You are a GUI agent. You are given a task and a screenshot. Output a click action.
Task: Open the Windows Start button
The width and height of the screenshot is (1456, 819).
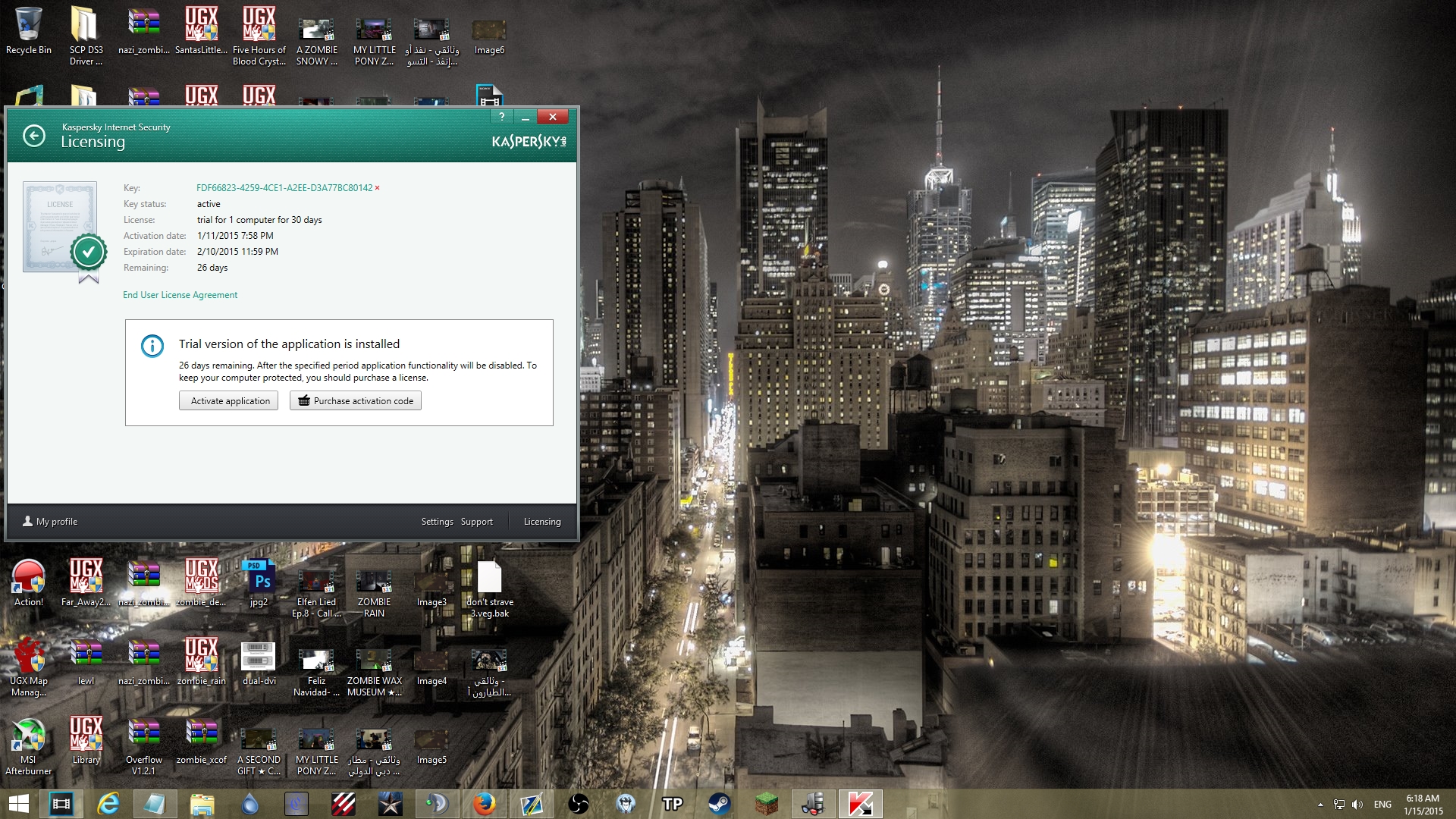coord(19,804)
